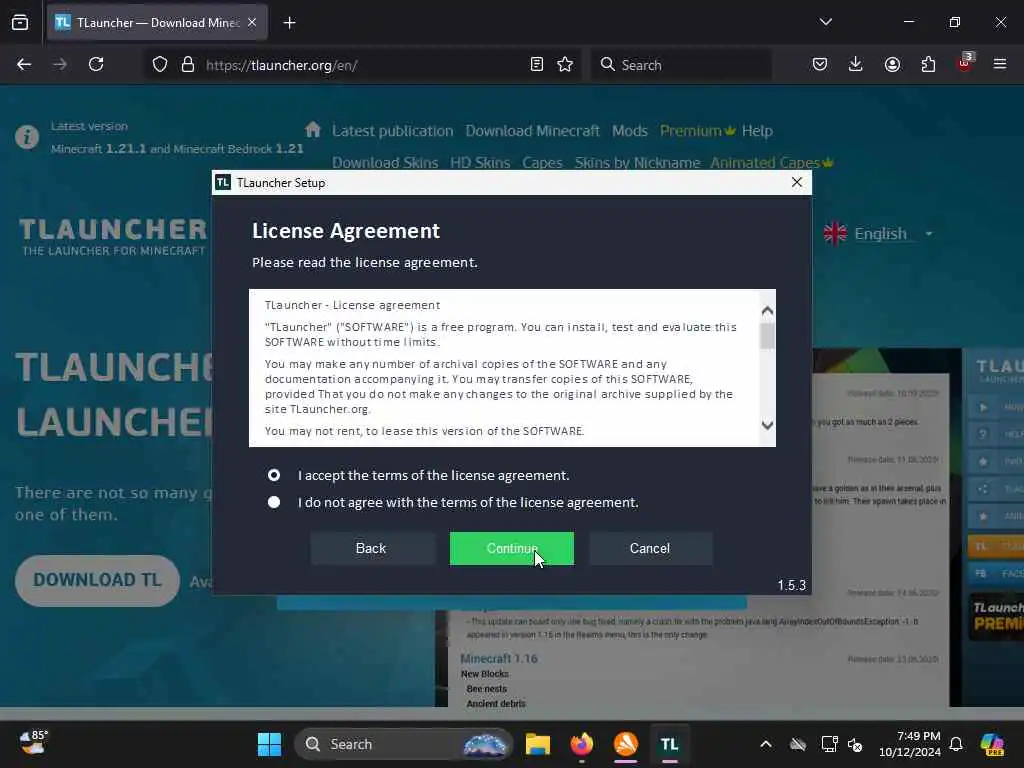Click the TLAUNCHER site logo
Screen dimensions: 1024x768
[113, 236]
